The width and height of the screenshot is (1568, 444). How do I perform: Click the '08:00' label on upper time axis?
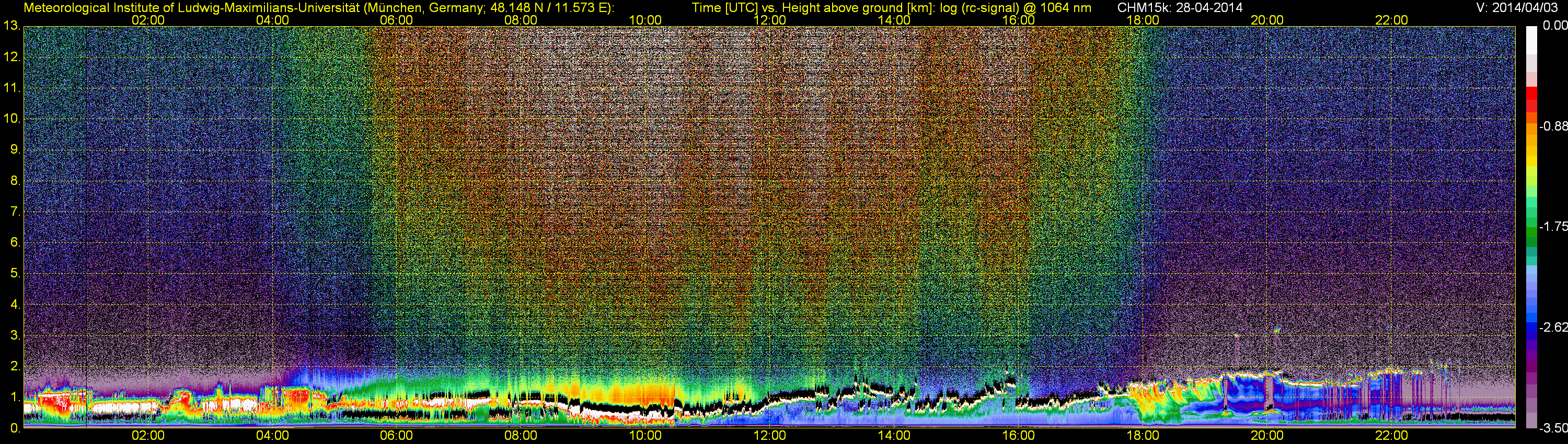tap(521, 20)
